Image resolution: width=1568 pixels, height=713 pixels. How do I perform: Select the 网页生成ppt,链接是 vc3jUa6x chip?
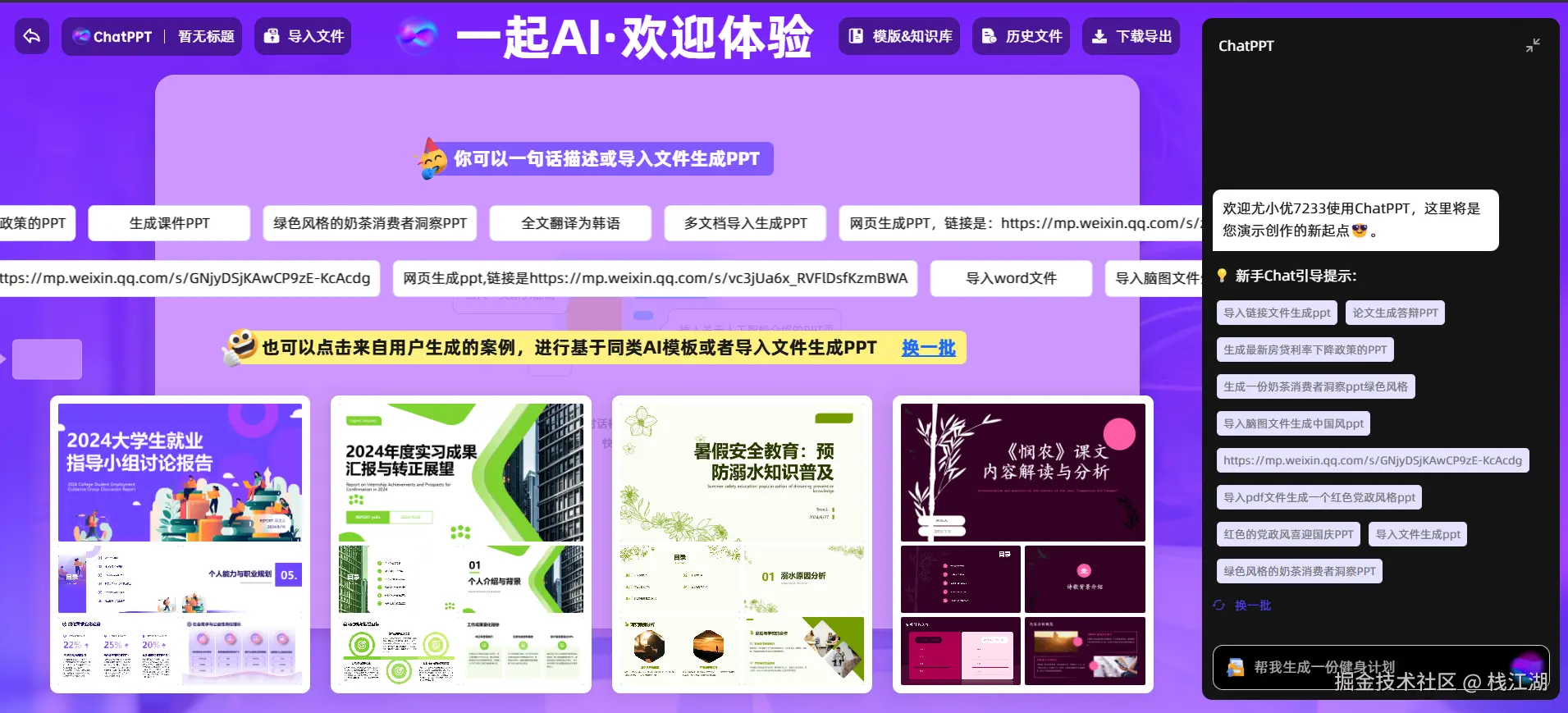pos(655,278)
